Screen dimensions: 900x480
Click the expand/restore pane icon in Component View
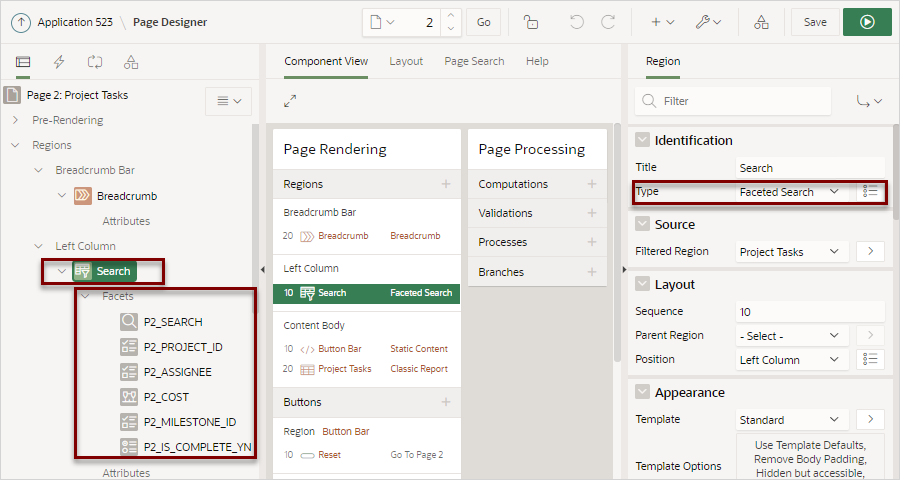[290, 101]
